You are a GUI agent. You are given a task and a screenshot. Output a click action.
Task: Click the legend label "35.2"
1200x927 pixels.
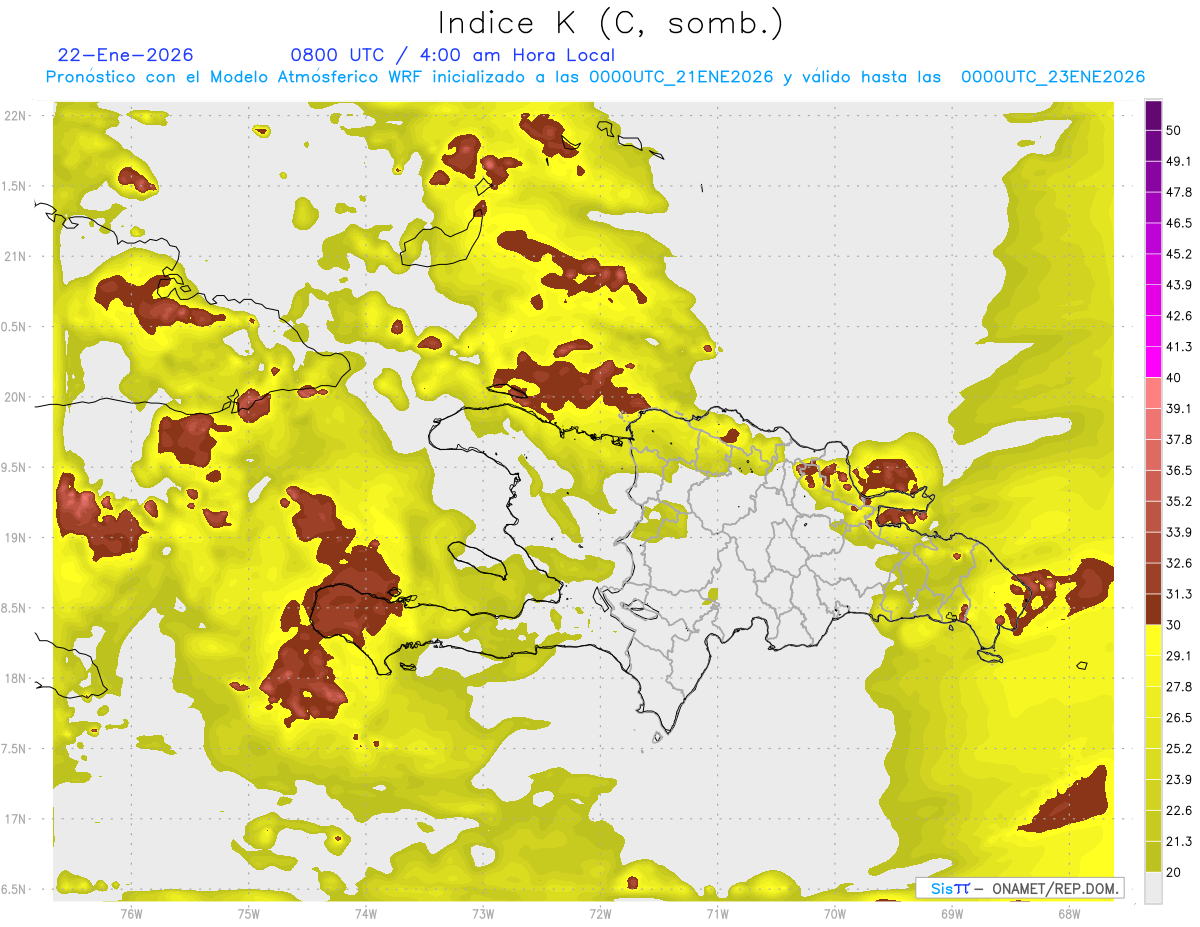point(1179,502)
